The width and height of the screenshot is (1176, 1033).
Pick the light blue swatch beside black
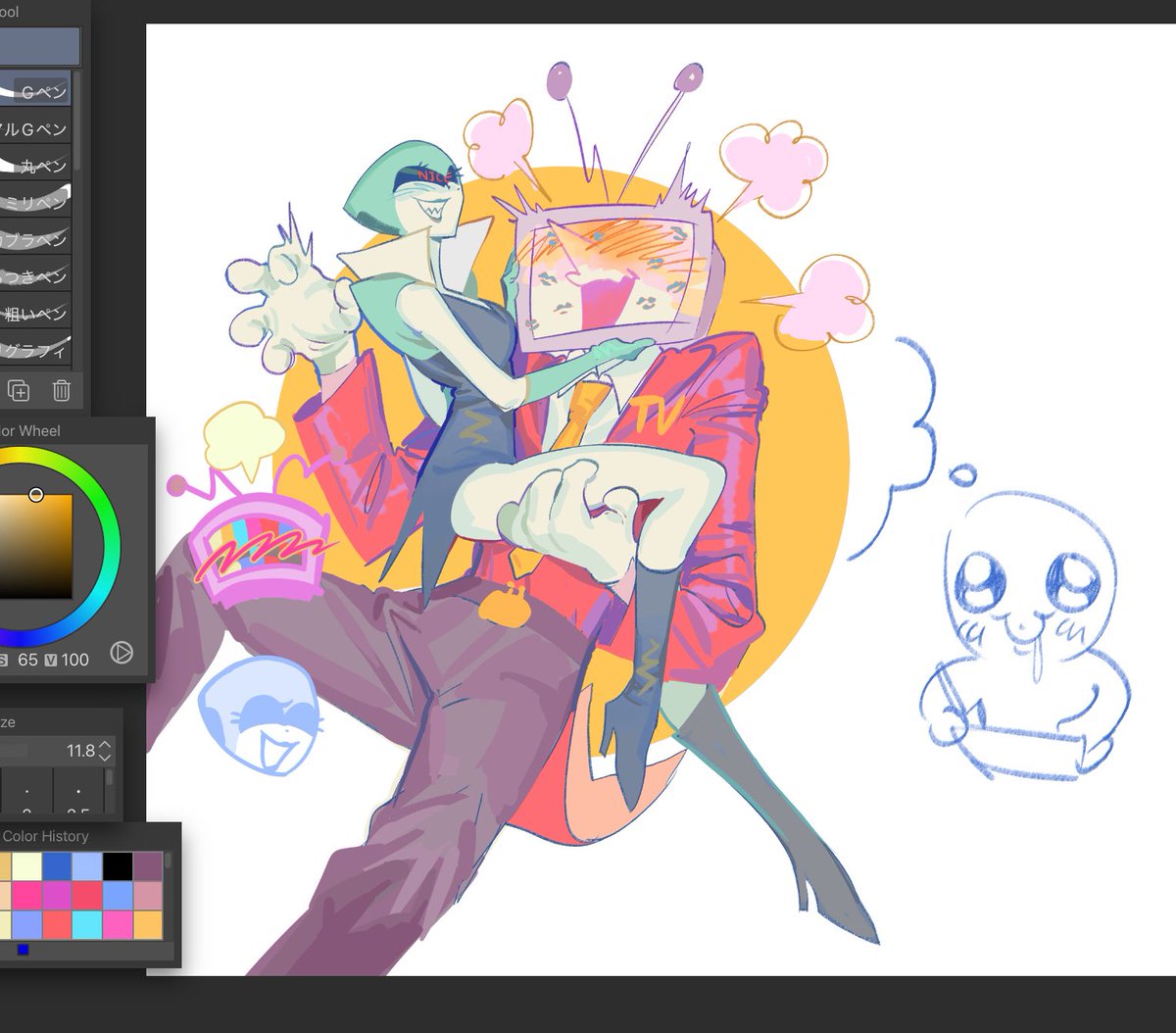coord(87,866)
